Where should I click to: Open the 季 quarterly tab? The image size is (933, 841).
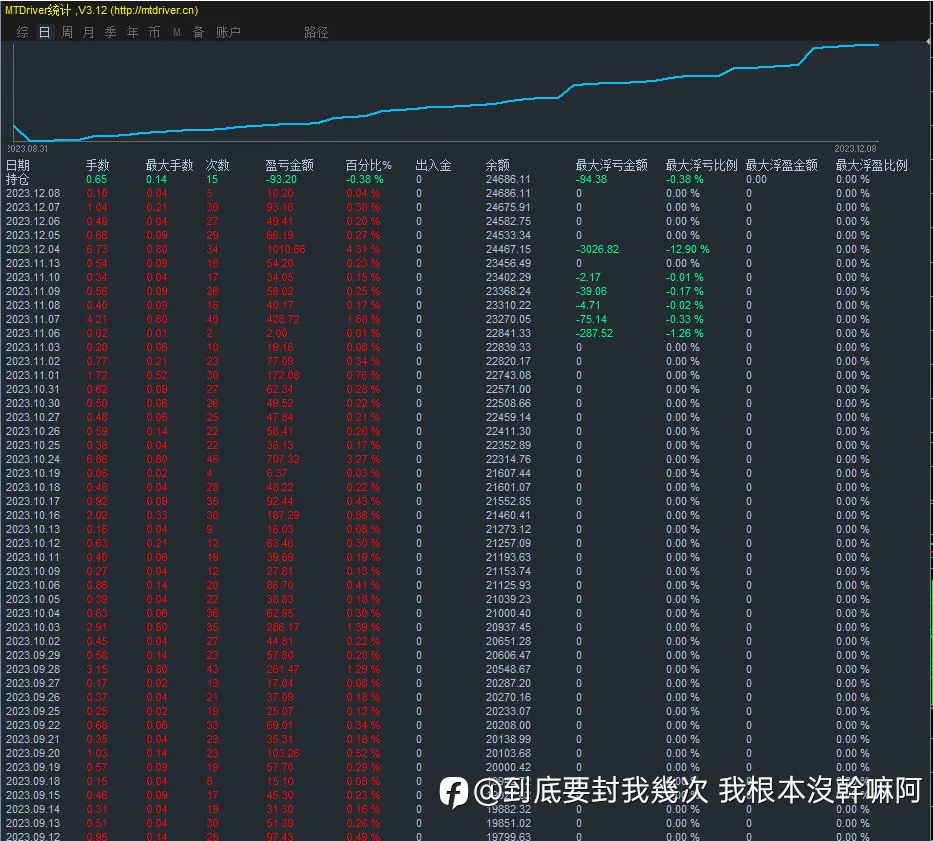(x=111, y=32)
